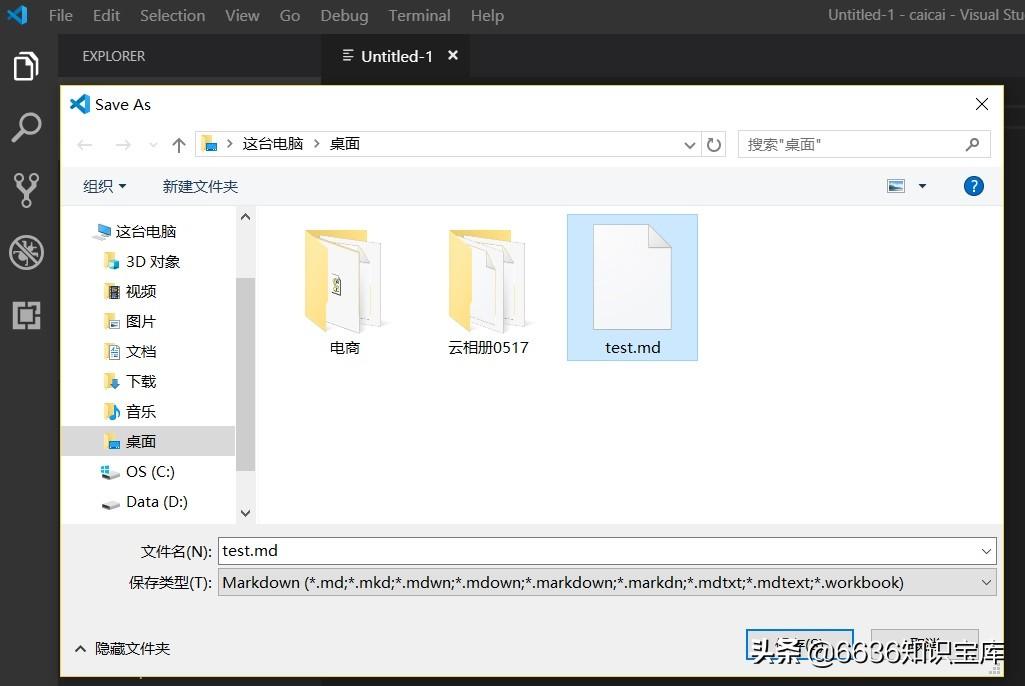Change the file view layout icon
The image size is (1025, 686).
(896, 186)
